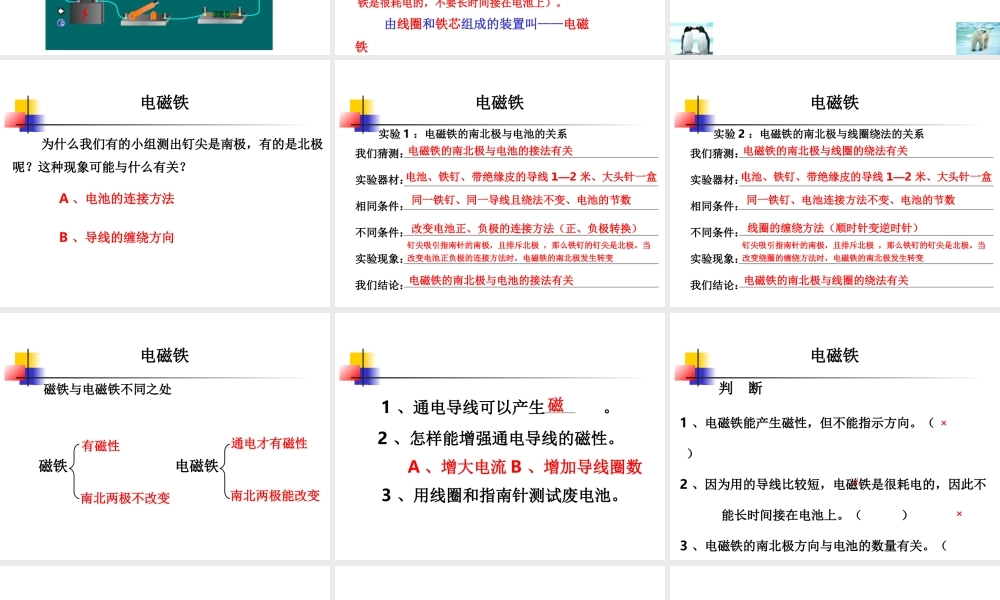Click item '3、用线圈和指南针测试废电池。'
Image resolution: width=1000 pixels, height=600 pixels.
click(502, 495)
